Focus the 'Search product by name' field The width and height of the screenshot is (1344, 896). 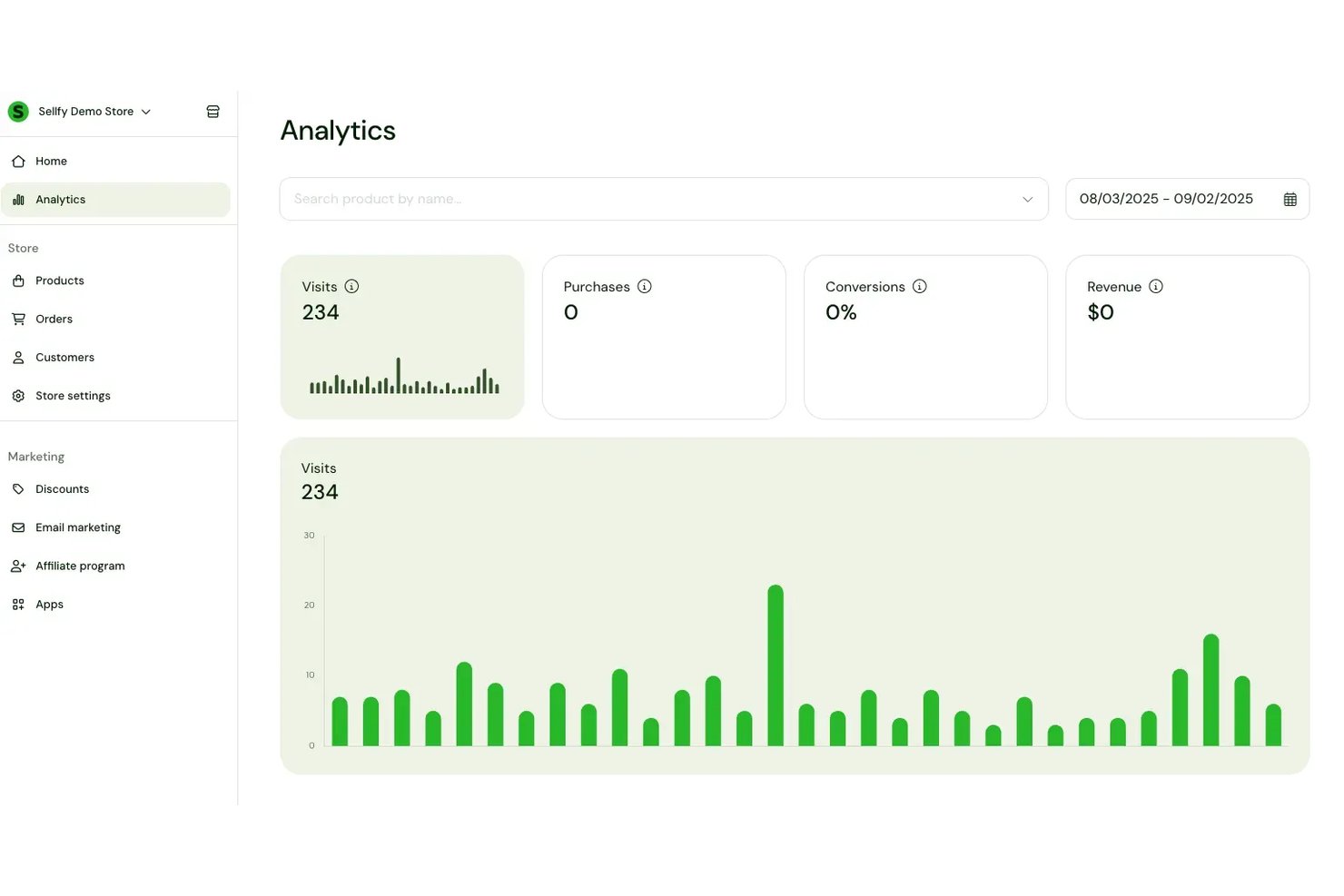tap(664, 199)
